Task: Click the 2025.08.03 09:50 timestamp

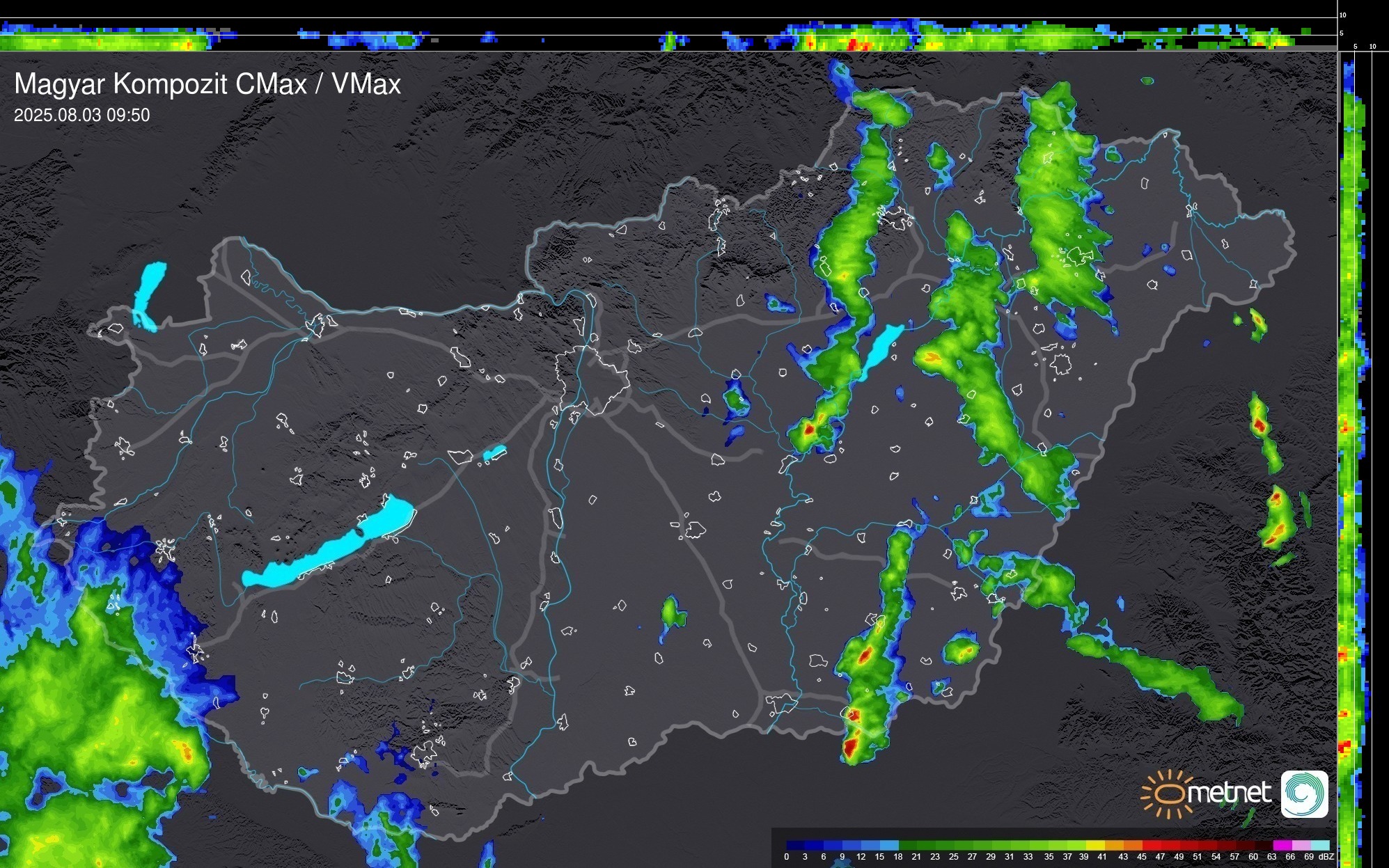Action: pos(81,116)
